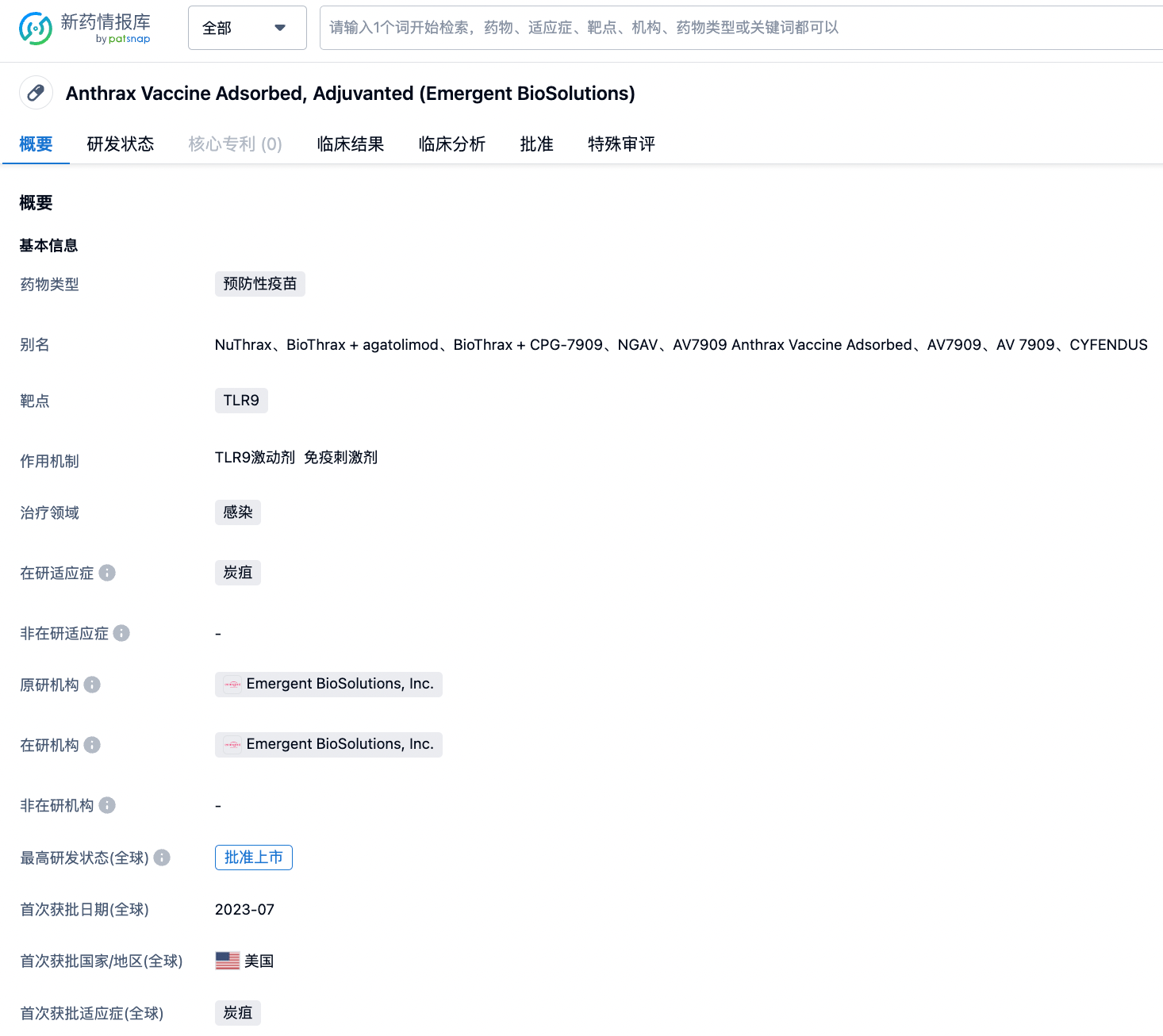This screenshot has height=1036, width=1163.
Task: Click the drug title heading
Action: click(x=351, y=94)
